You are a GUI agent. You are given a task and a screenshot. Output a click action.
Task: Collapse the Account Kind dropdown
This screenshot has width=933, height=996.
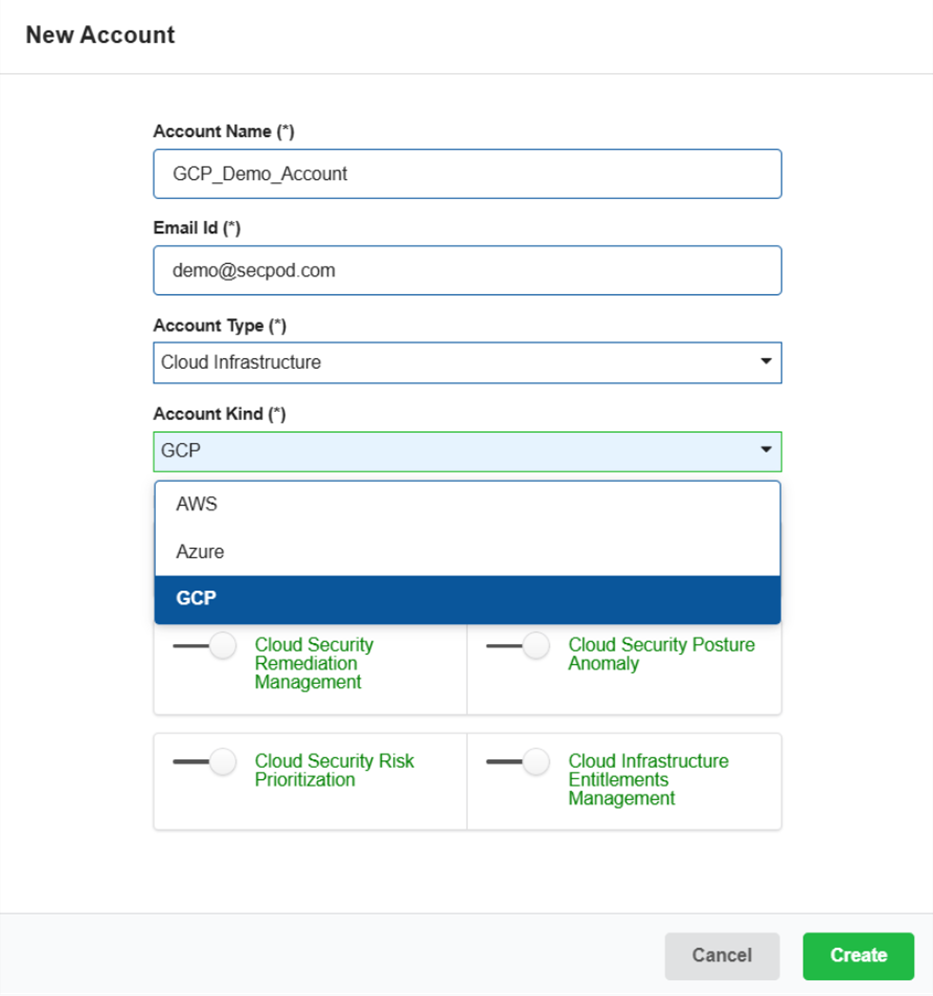tap(467, 451)
